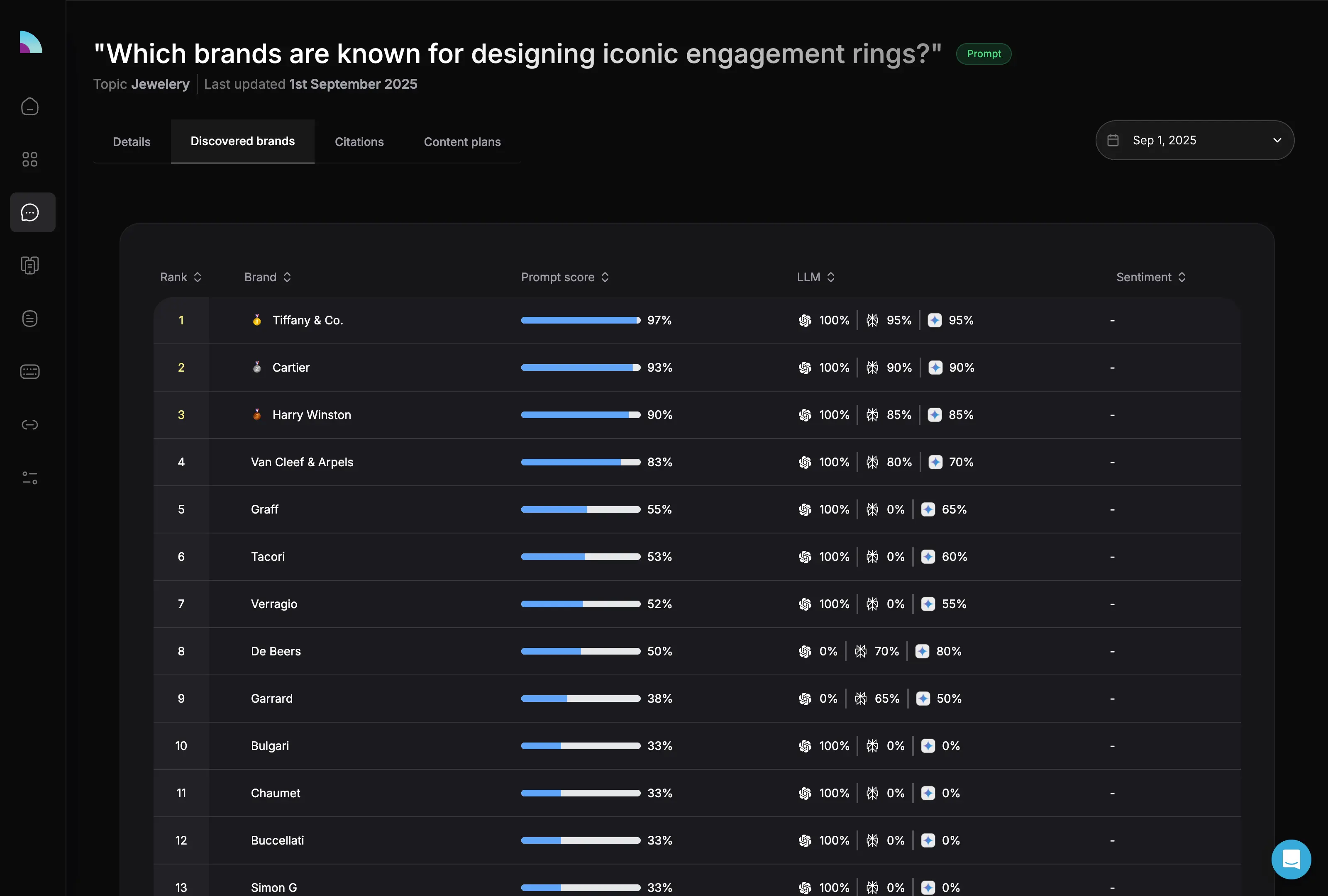Click the 50% score in De Beers row
This screenshot has width=1328, height=896.
tap(659, 652)
